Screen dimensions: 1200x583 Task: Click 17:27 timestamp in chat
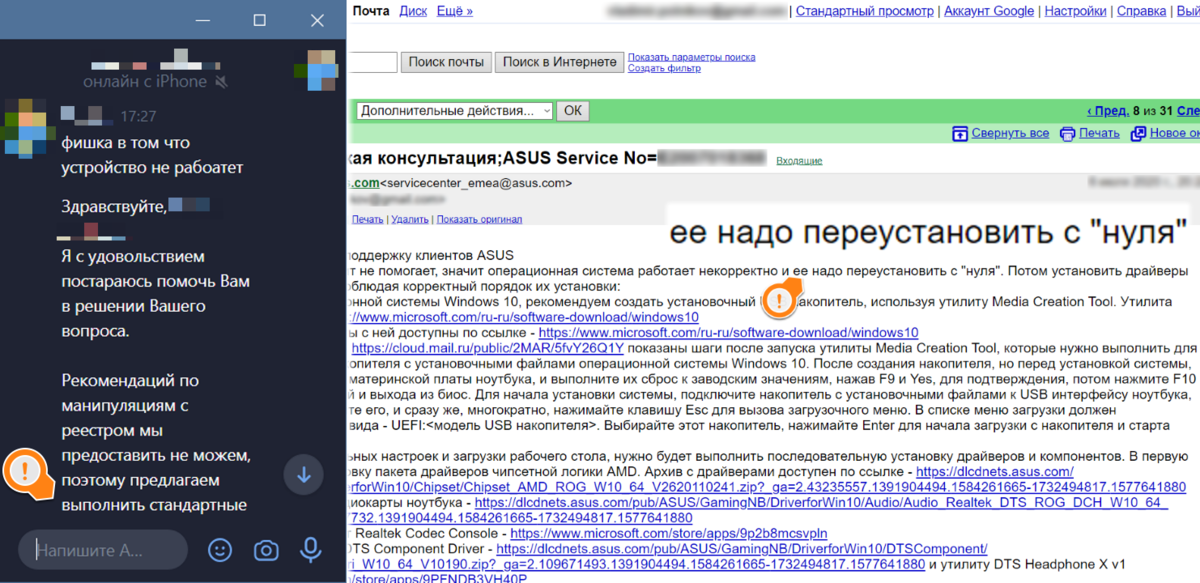(138, 116)
